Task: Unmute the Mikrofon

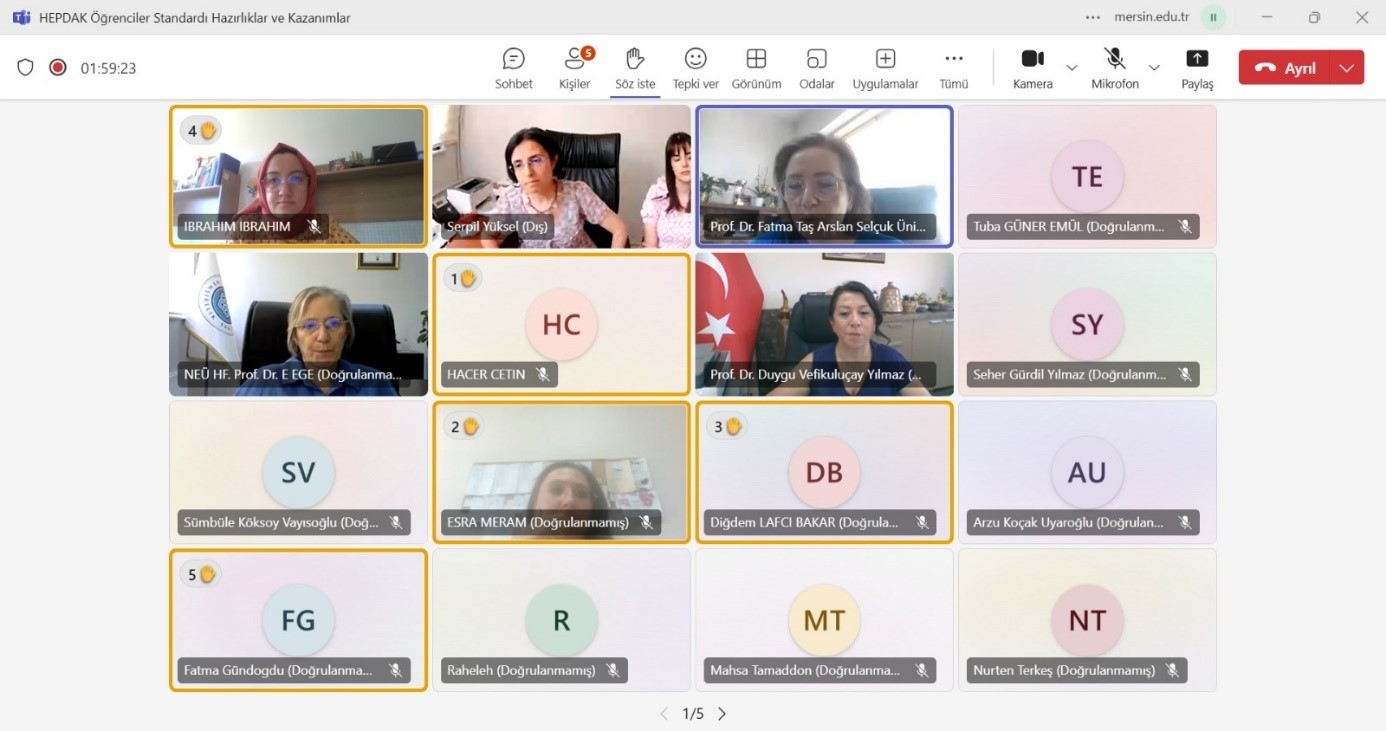Action: pyautogui.click(x=1114, y=68)
